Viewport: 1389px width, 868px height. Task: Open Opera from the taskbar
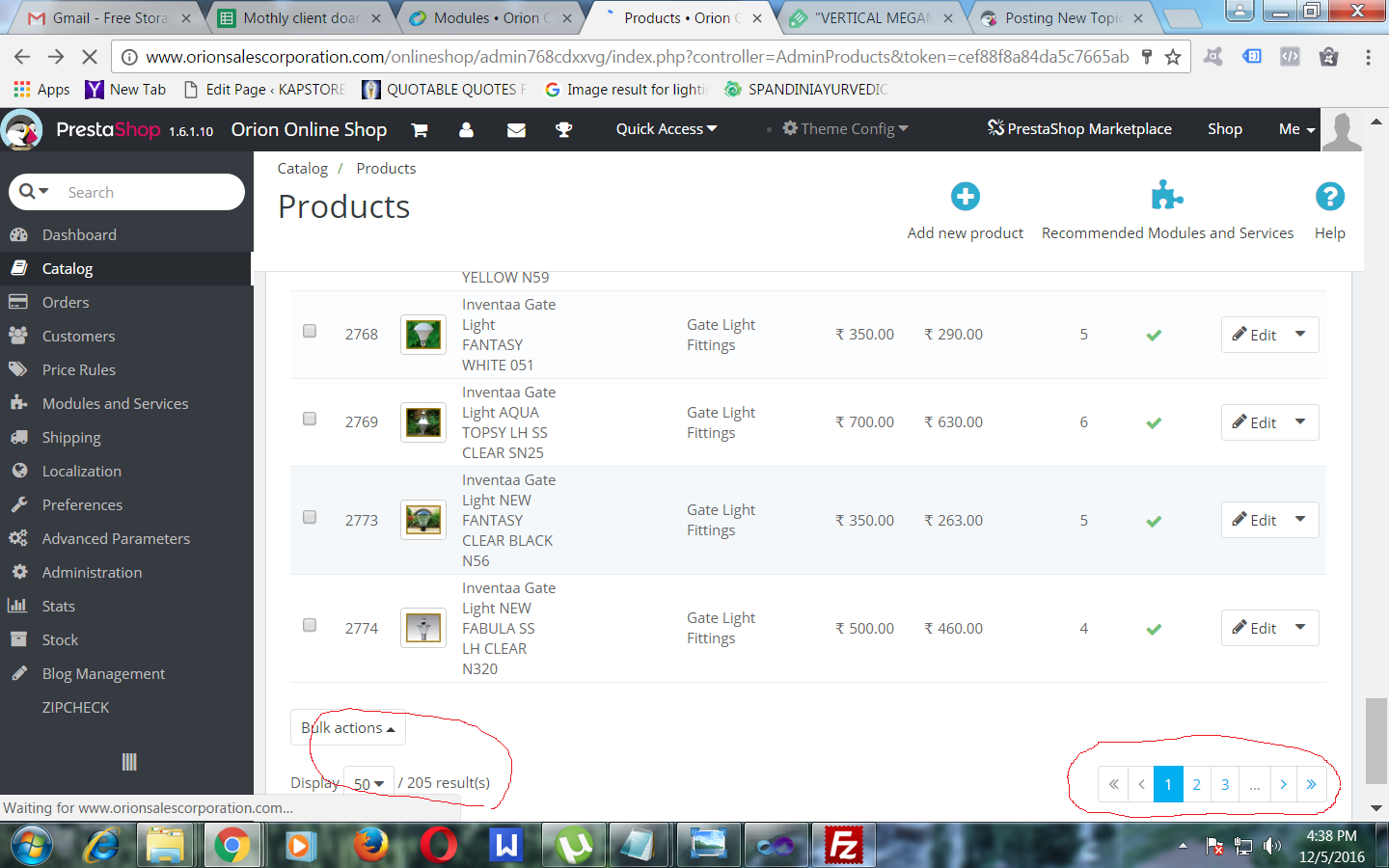438,846
